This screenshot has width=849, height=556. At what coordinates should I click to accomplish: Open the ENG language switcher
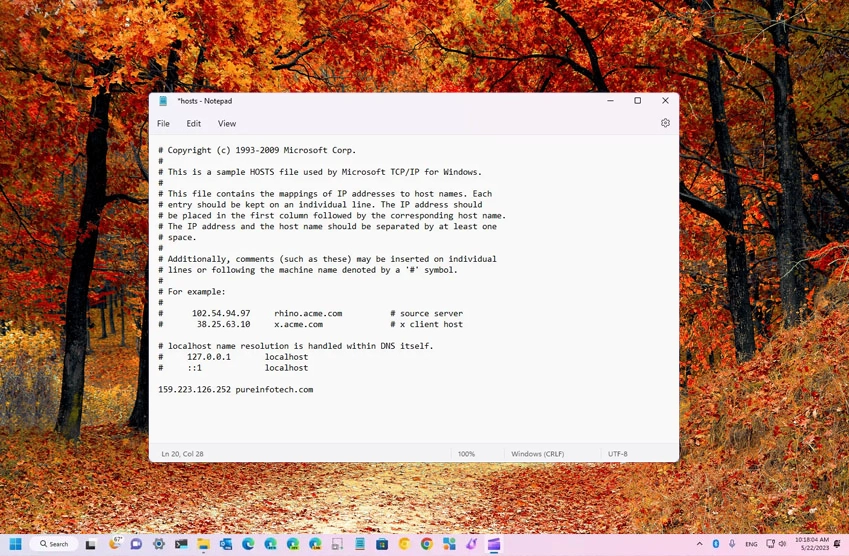click(x=751, y=544)
